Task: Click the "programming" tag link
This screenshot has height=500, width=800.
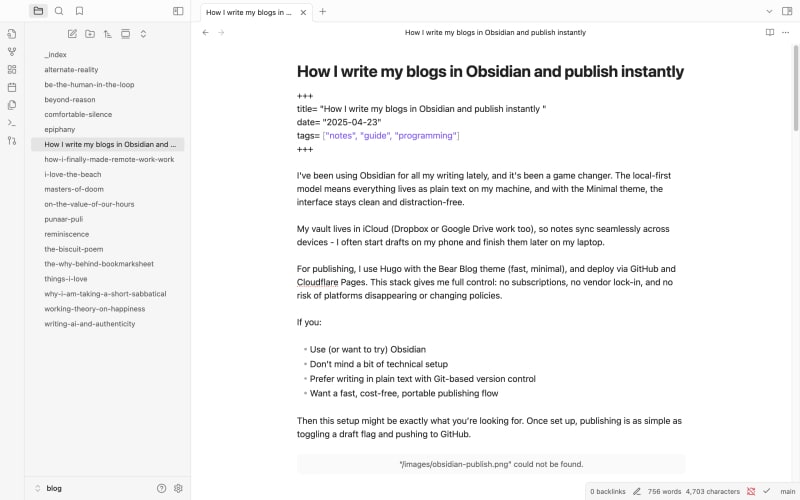Action: click(x=426, y=136)
